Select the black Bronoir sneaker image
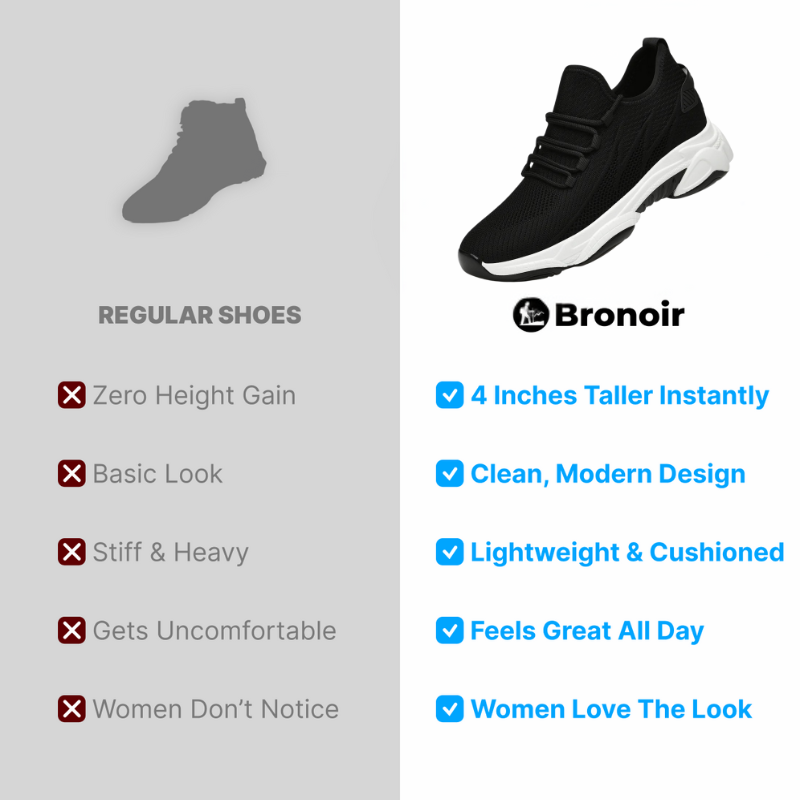 pyautogui.click(x=595, y=159)
